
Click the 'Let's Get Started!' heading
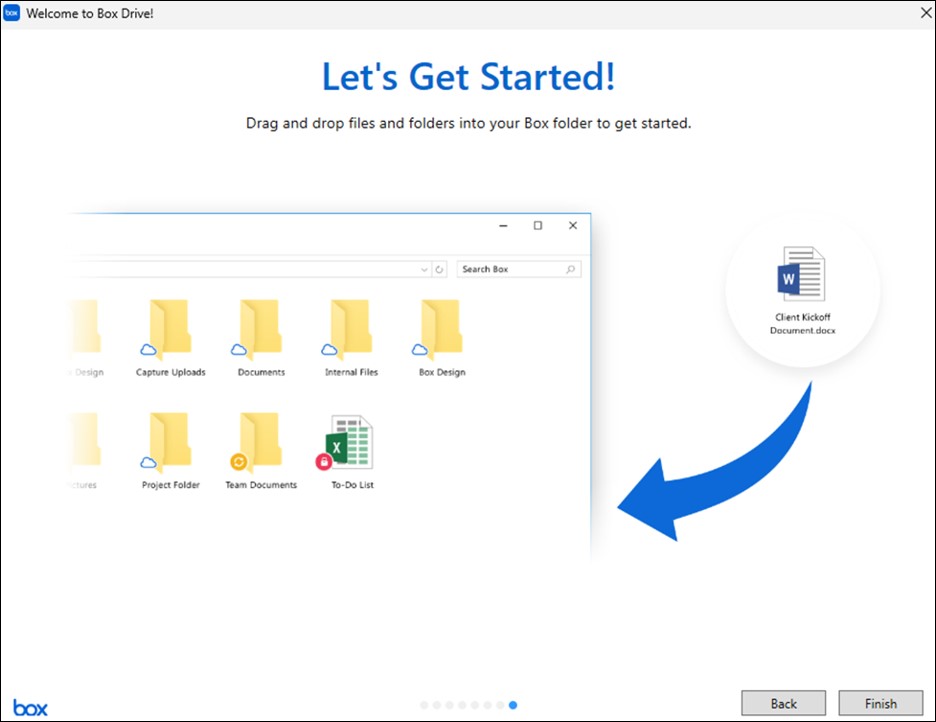(469, 76)
